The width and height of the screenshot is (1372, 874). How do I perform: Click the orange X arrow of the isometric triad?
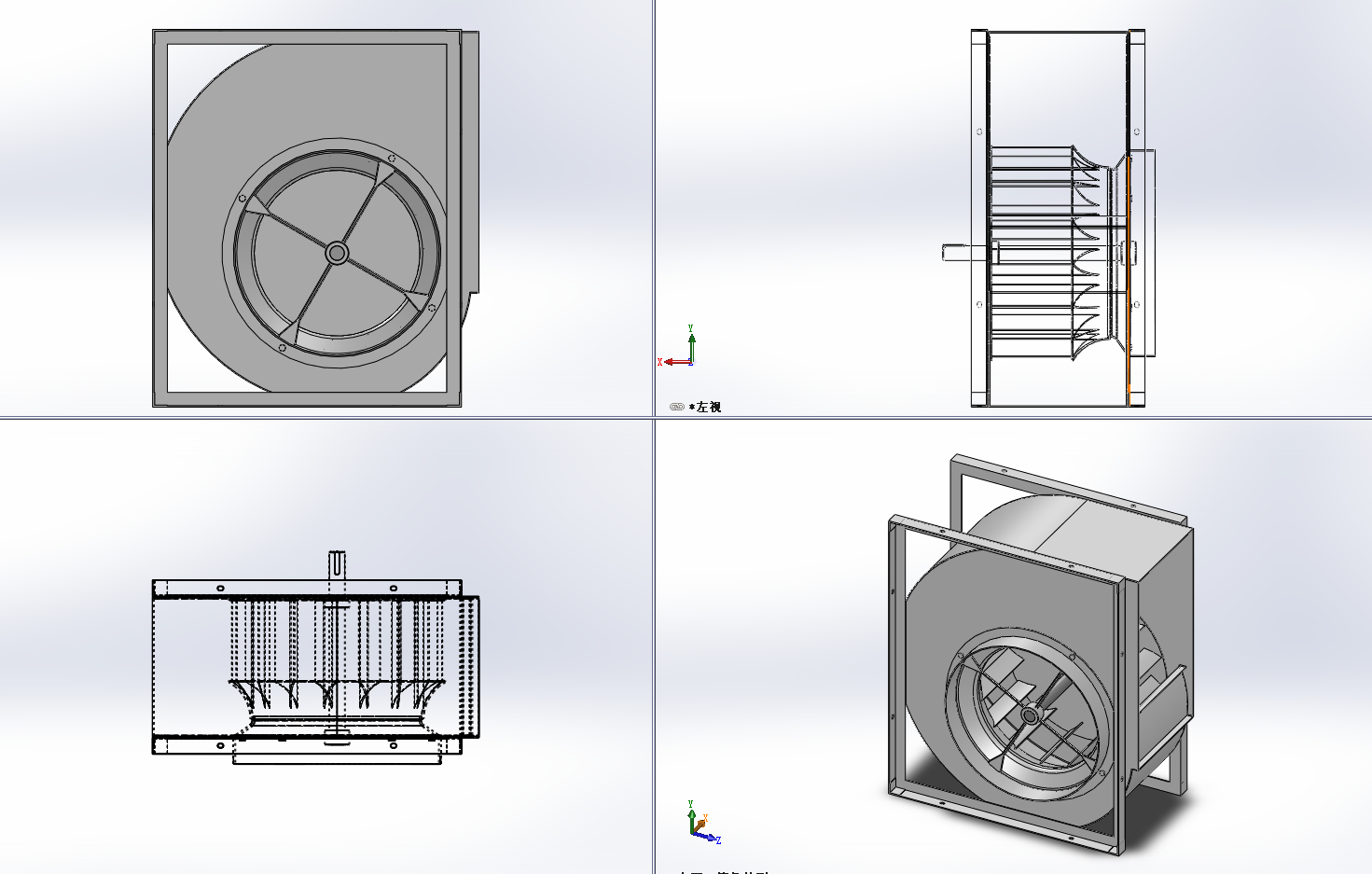point(701,824)
